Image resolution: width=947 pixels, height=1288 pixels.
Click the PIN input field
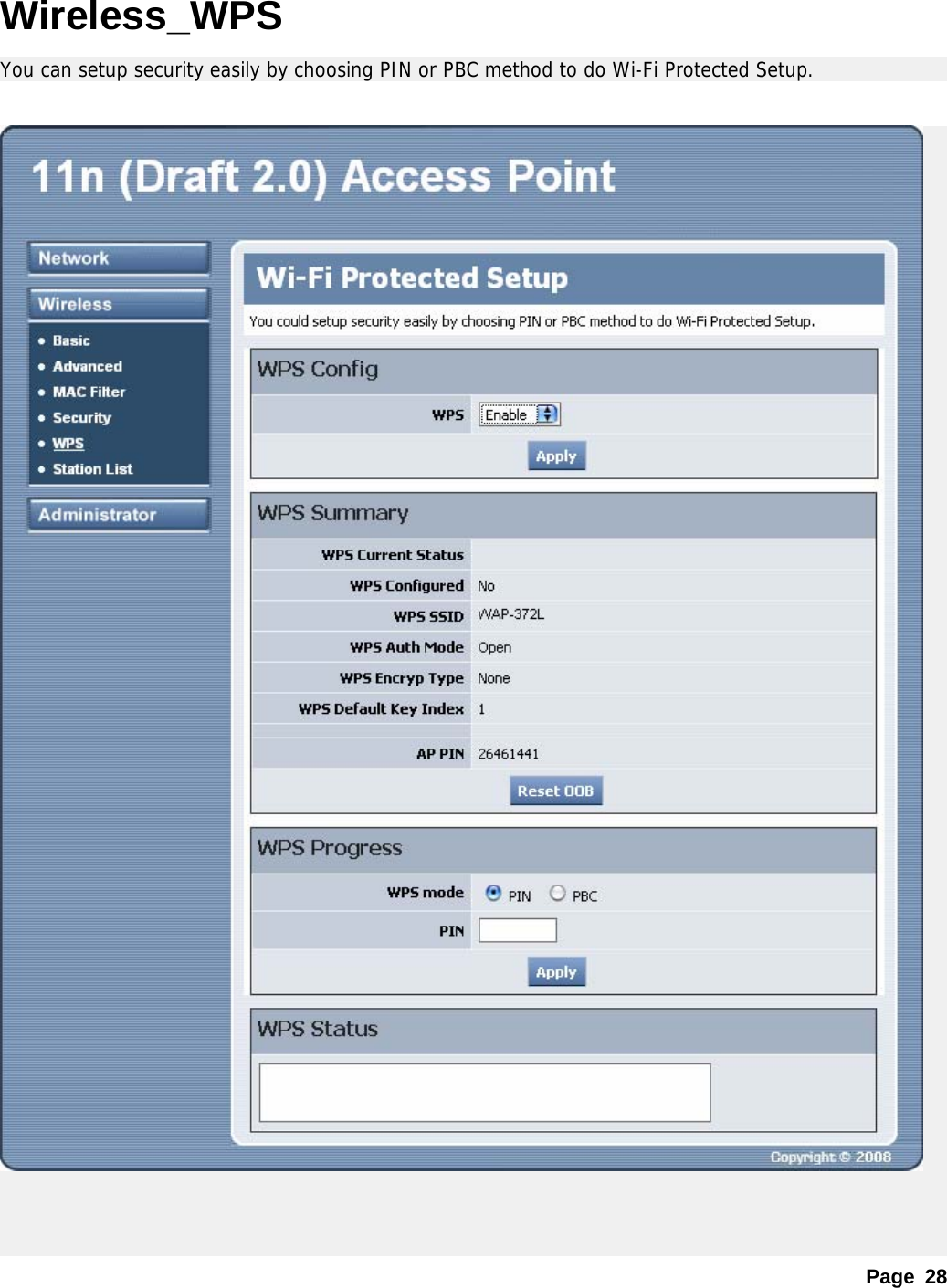click(x=518, y=930)
